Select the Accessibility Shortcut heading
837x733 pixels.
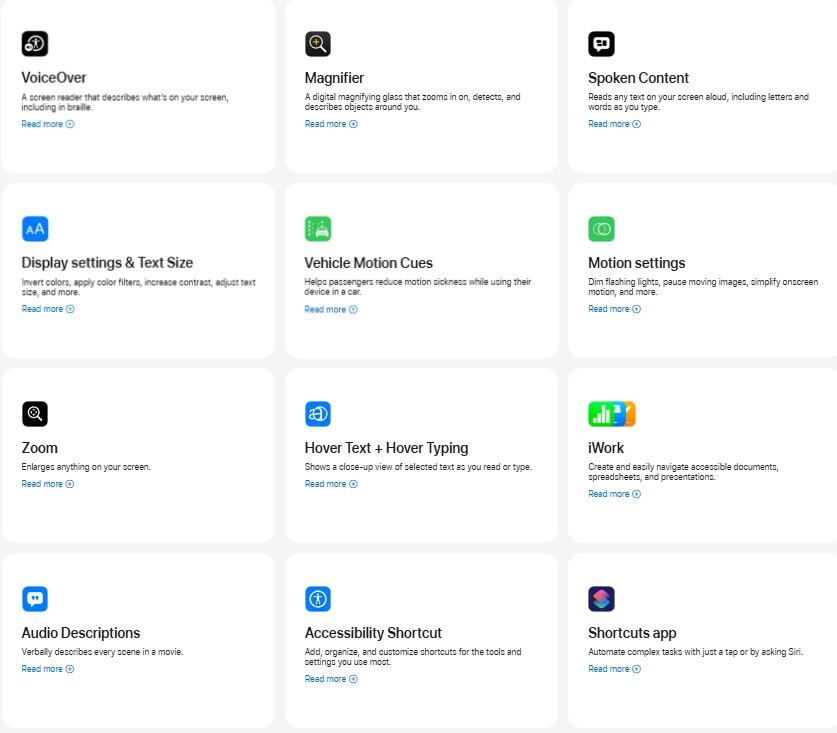(x=373, y=633)
